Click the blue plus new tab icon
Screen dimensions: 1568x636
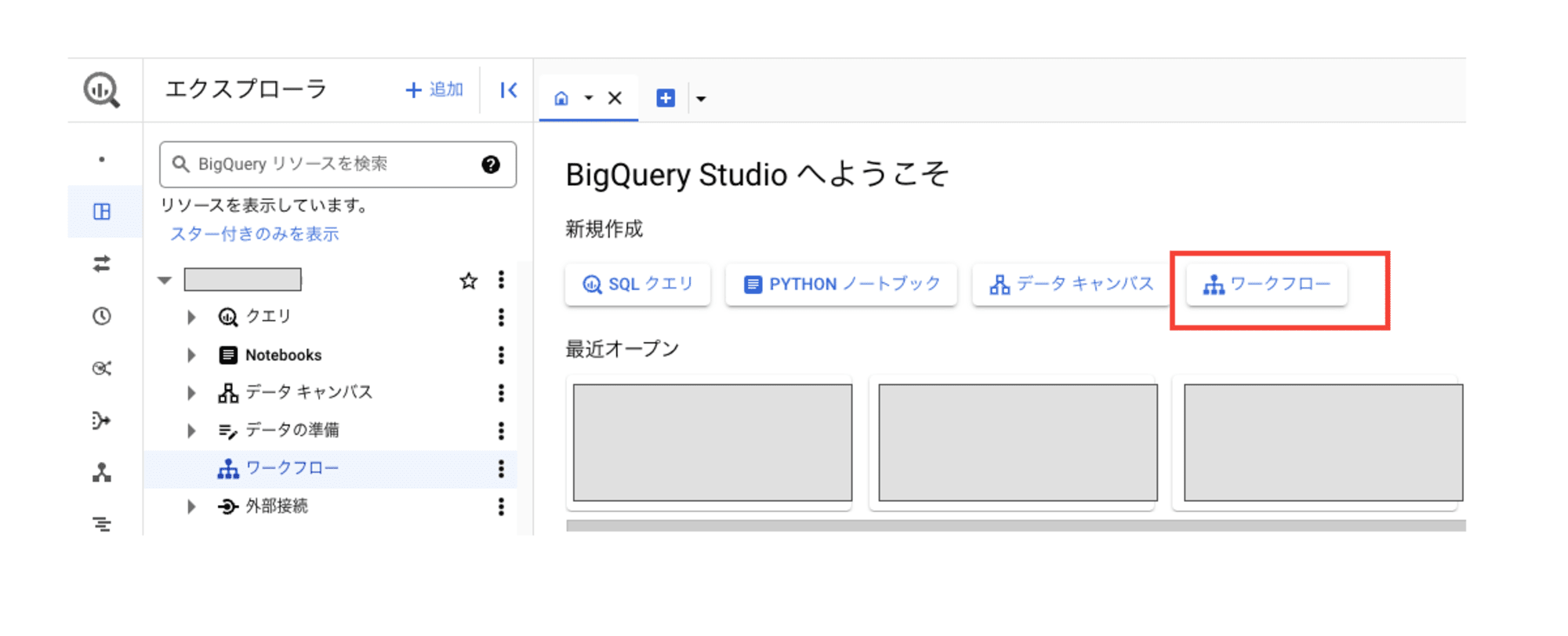(666, 98)
